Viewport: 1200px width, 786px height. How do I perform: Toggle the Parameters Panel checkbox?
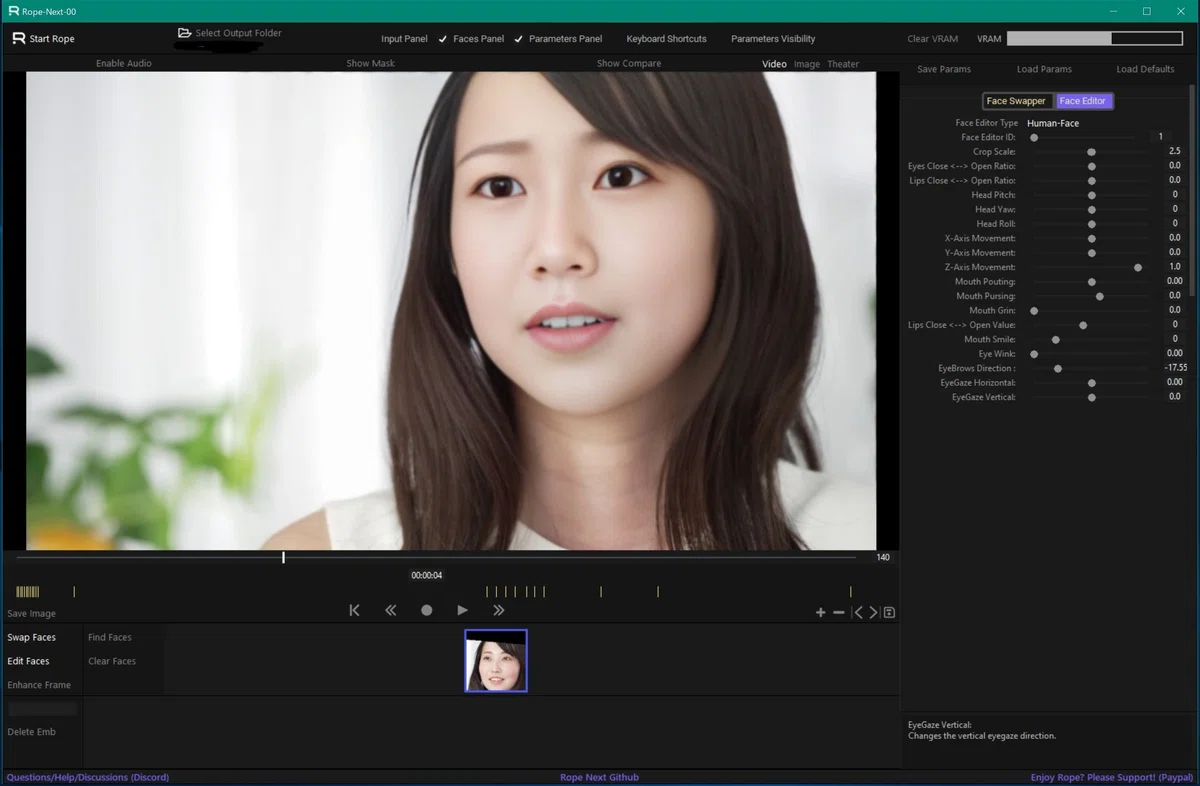point(518,39)
